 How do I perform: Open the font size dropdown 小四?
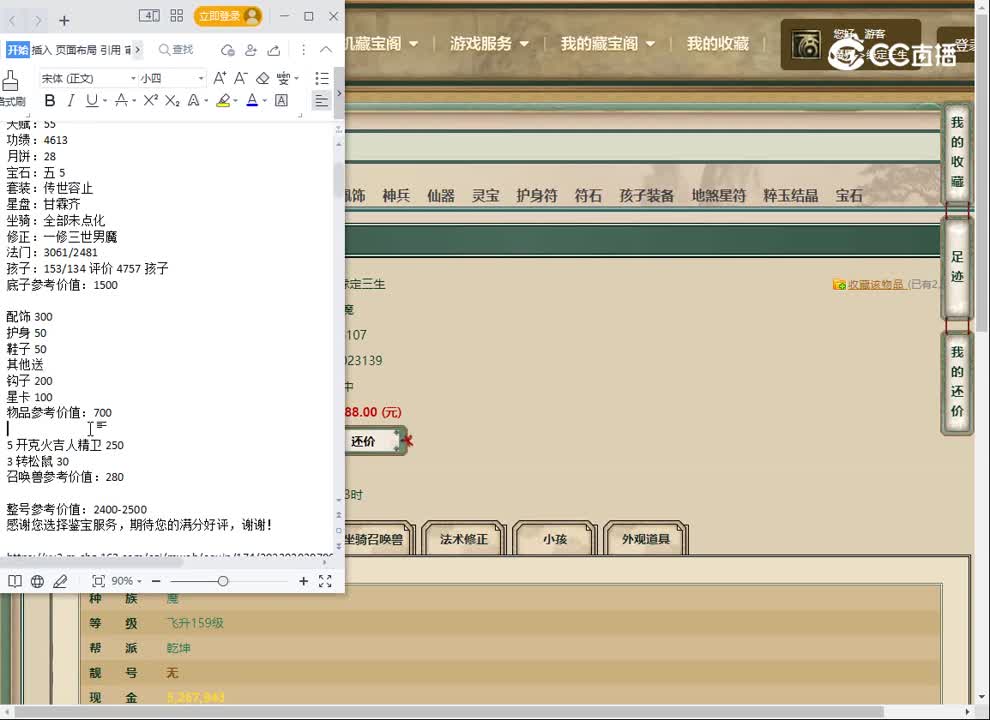172,78
